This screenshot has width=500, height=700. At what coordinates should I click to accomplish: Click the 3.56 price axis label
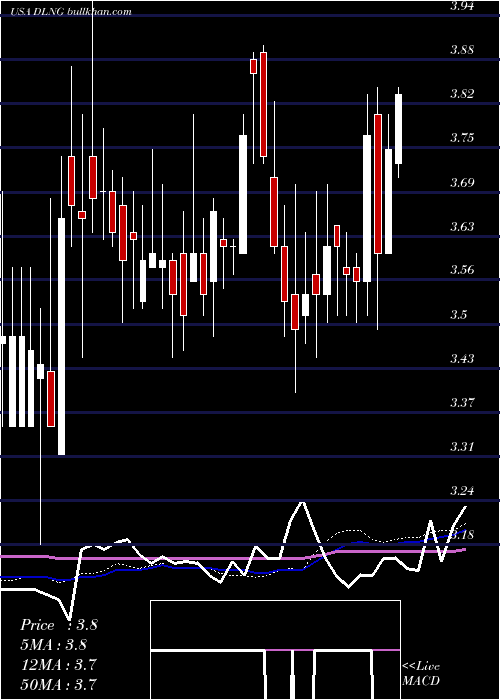pos(464,270)
